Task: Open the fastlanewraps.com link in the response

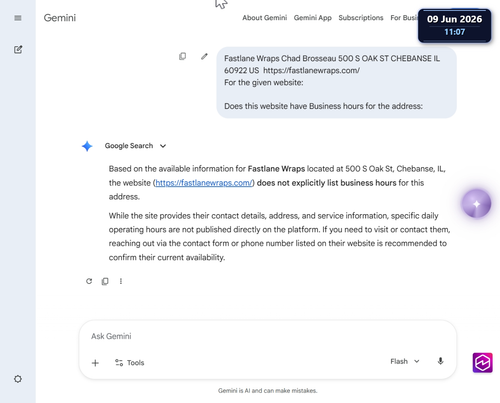Action: click(204, 183)
